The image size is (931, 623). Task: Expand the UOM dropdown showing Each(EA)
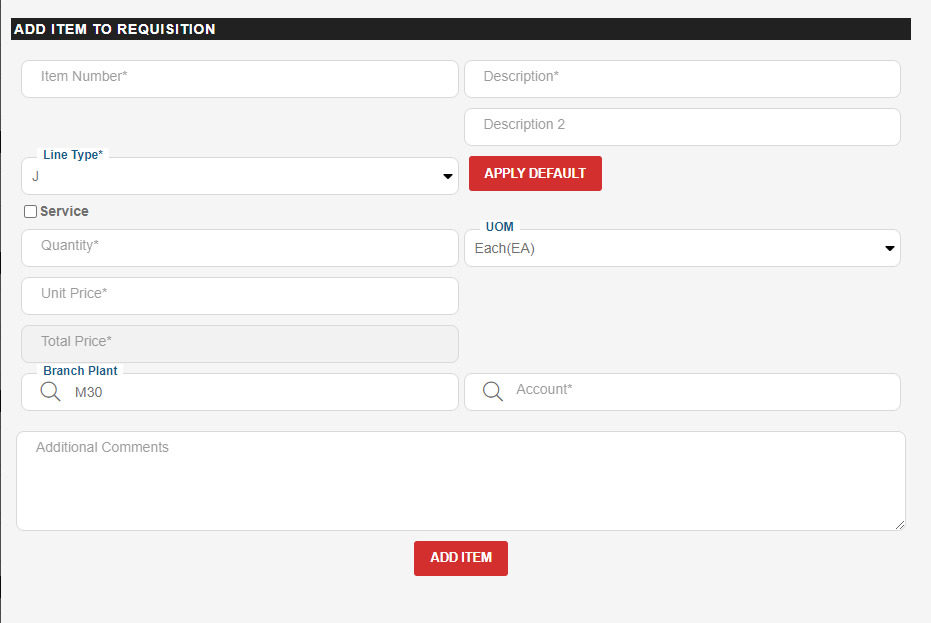click(682, 249)
